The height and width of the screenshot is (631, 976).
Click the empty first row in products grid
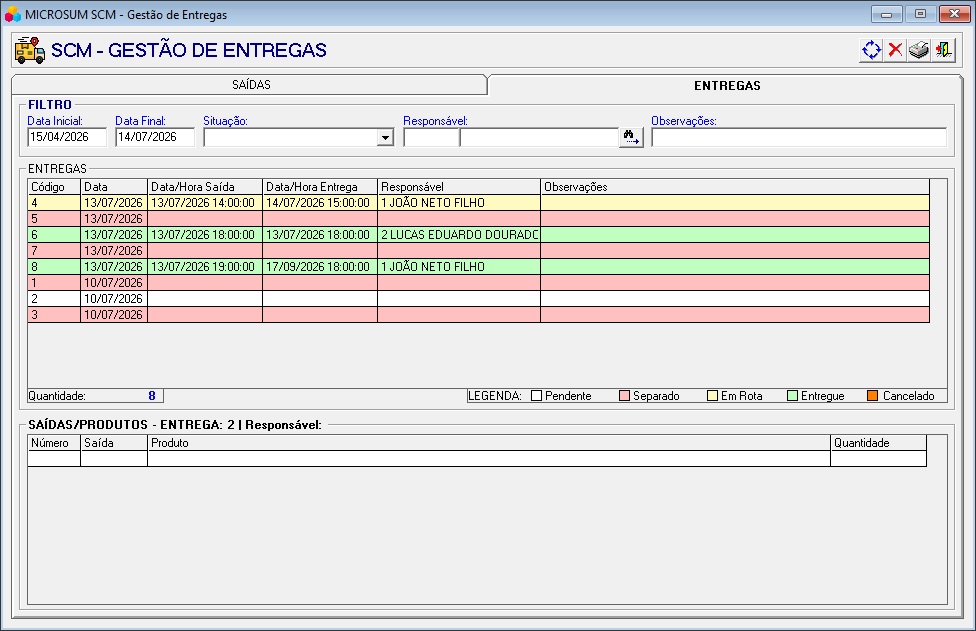477,459
